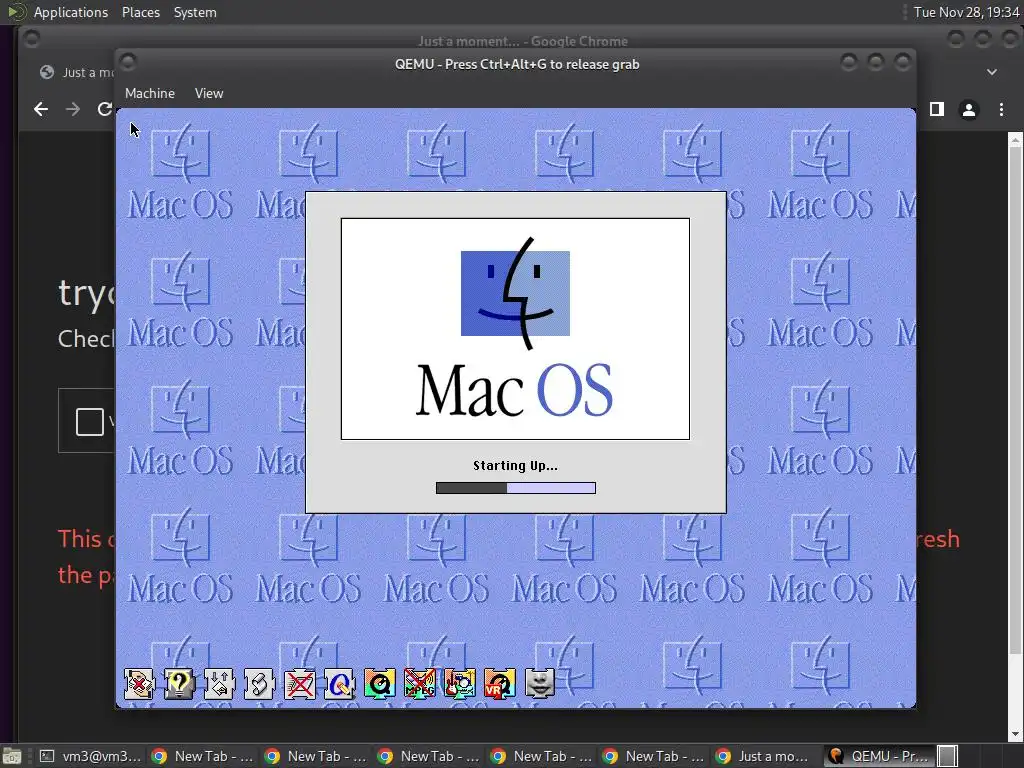Open Chrome's three-dot menu
Viewport: 1024px width, 768px height.
(x=1001, y=110)
